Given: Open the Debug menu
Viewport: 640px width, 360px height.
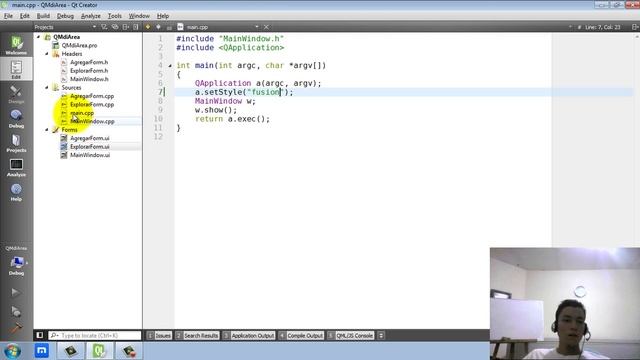Looking at the screenshot, I should 65,16.
